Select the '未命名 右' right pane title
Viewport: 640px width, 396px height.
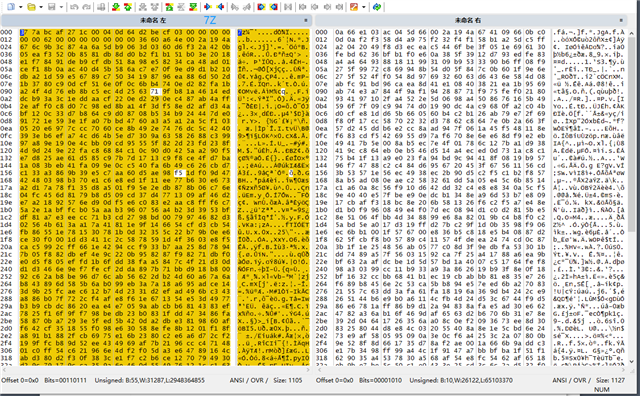click(468, 20)
